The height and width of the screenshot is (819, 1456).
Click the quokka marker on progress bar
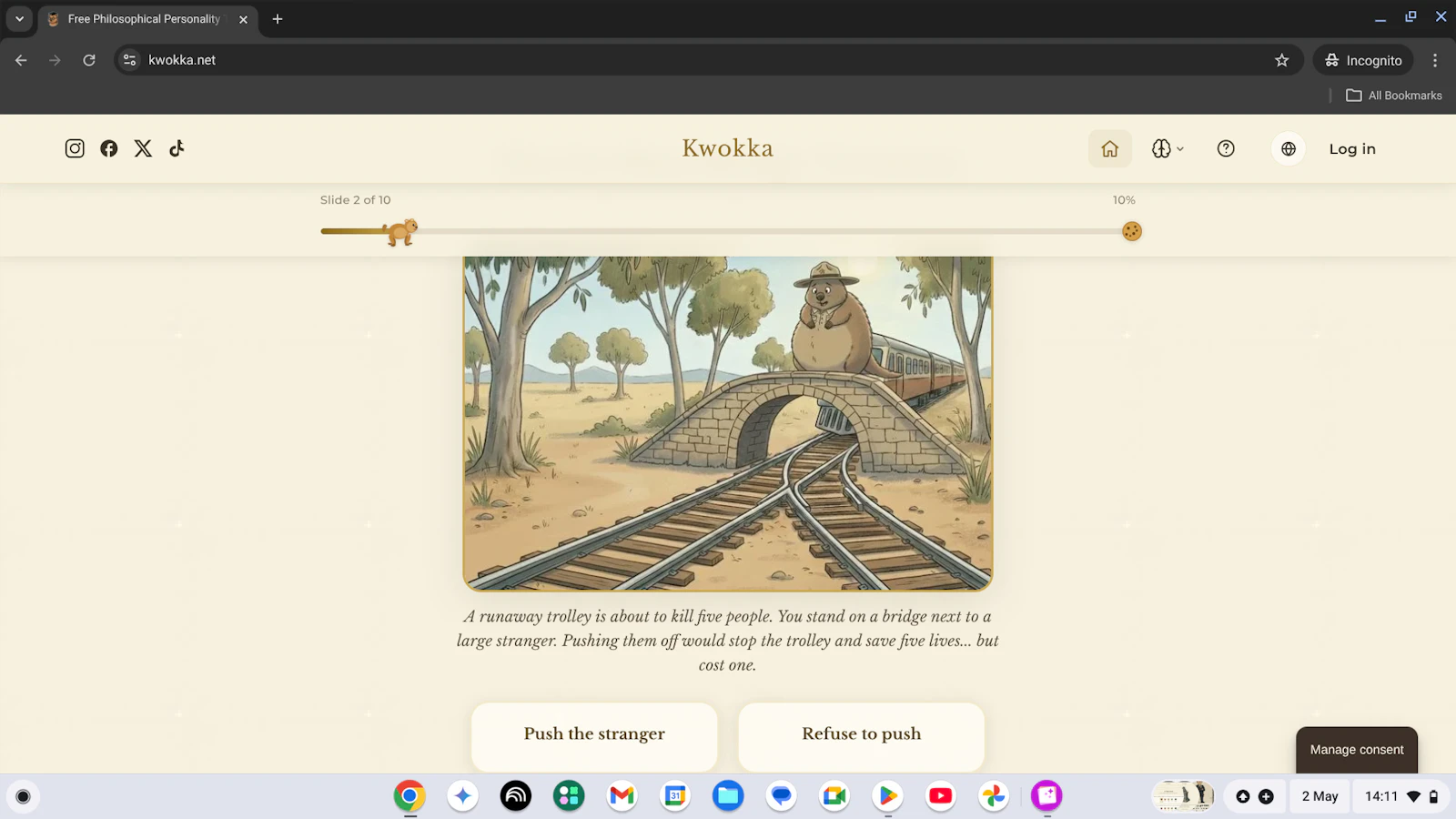click(401, 232)
